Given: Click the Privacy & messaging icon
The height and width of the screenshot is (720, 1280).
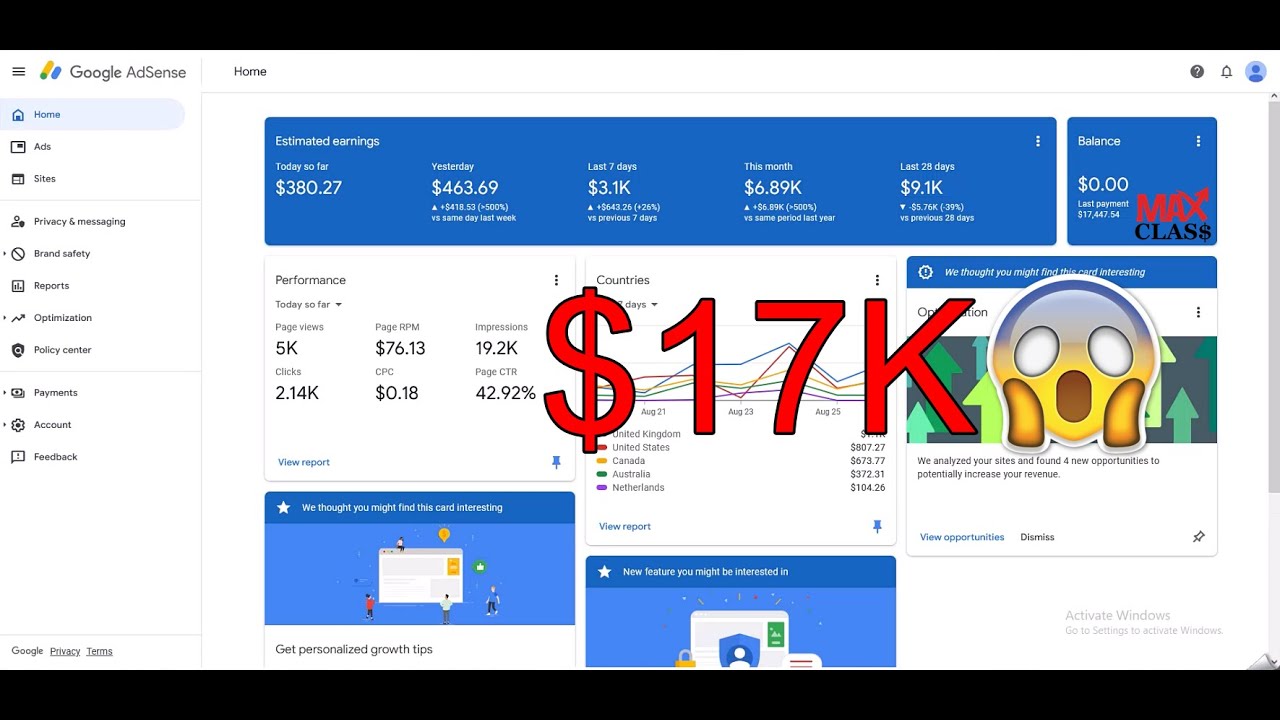Looking at the screenshot, I should [18, 222].
